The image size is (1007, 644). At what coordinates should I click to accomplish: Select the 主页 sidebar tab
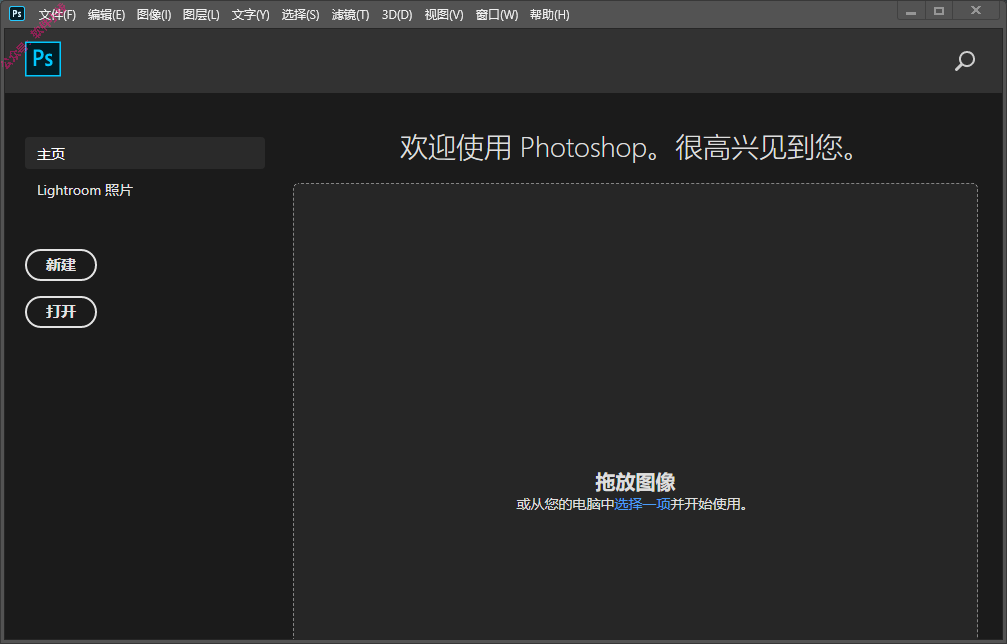144,153
